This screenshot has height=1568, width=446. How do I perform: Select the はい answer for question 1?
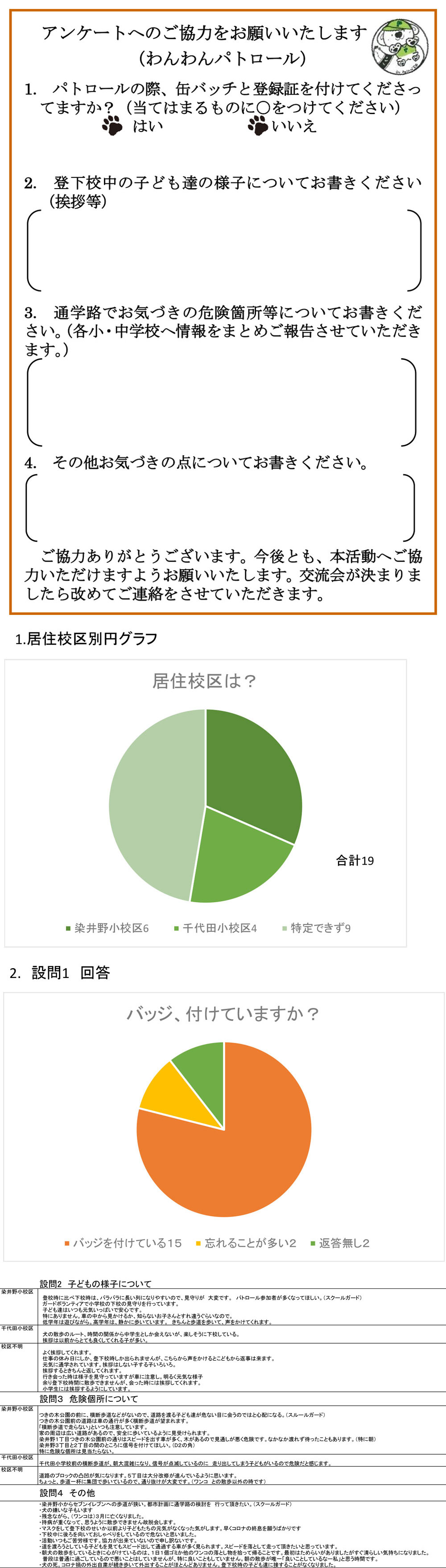coord(148,126)
